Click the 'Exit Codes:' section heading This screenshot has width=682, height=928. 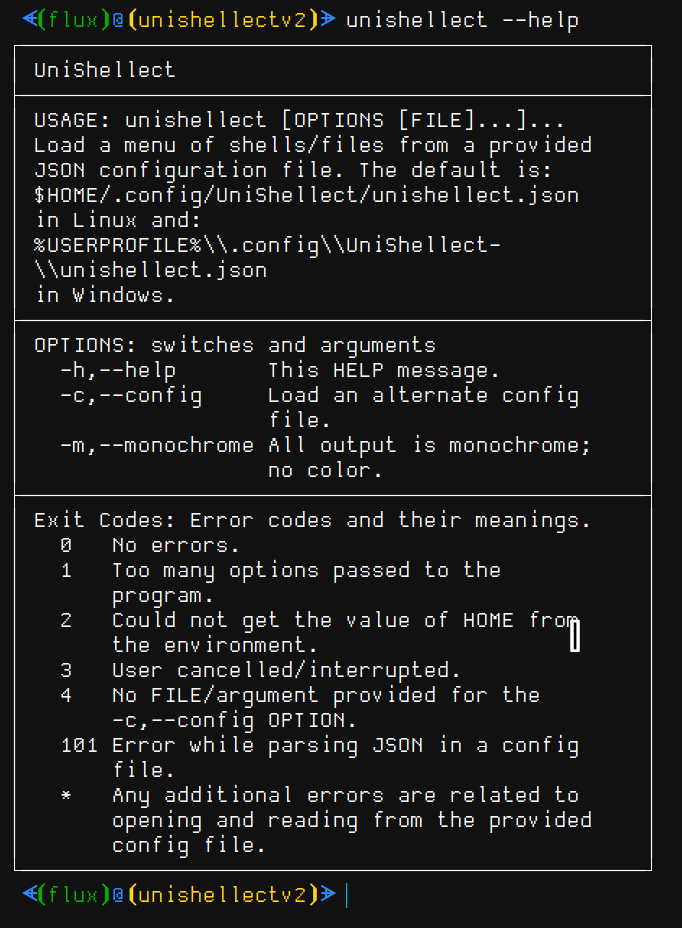[x=104, y=520]
